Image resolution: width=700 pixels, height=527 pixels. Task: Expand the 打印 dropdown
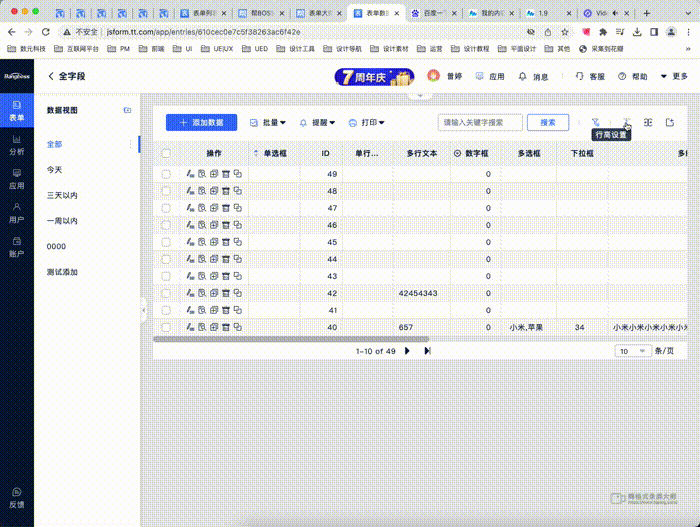pos(366,122)
